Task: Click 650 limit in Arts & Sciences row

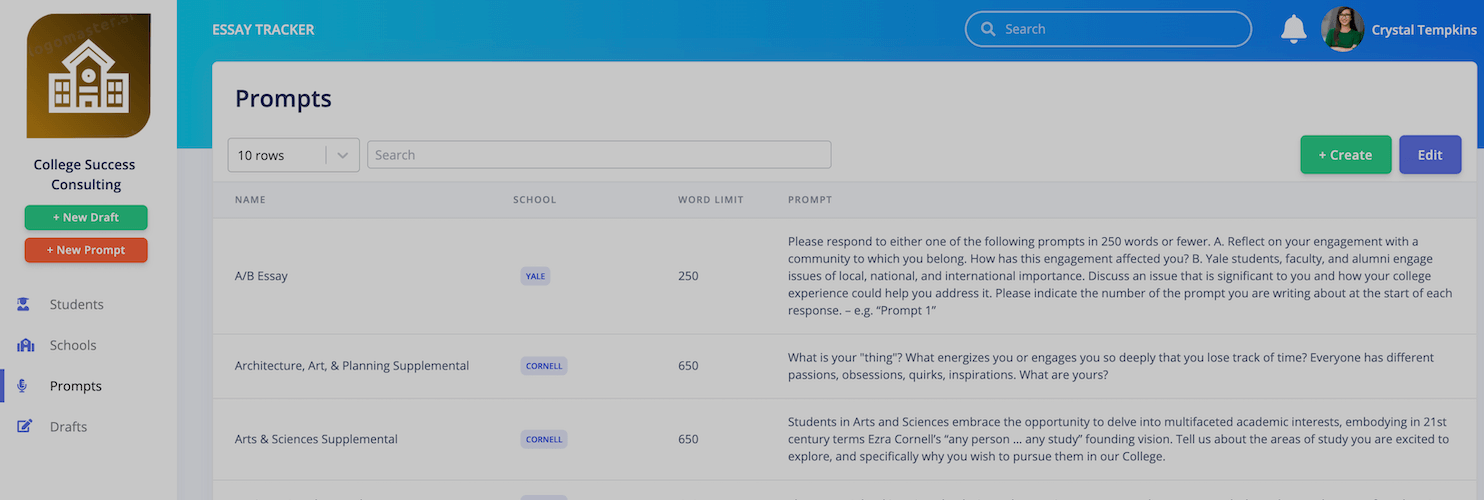Action: (688, 439)
